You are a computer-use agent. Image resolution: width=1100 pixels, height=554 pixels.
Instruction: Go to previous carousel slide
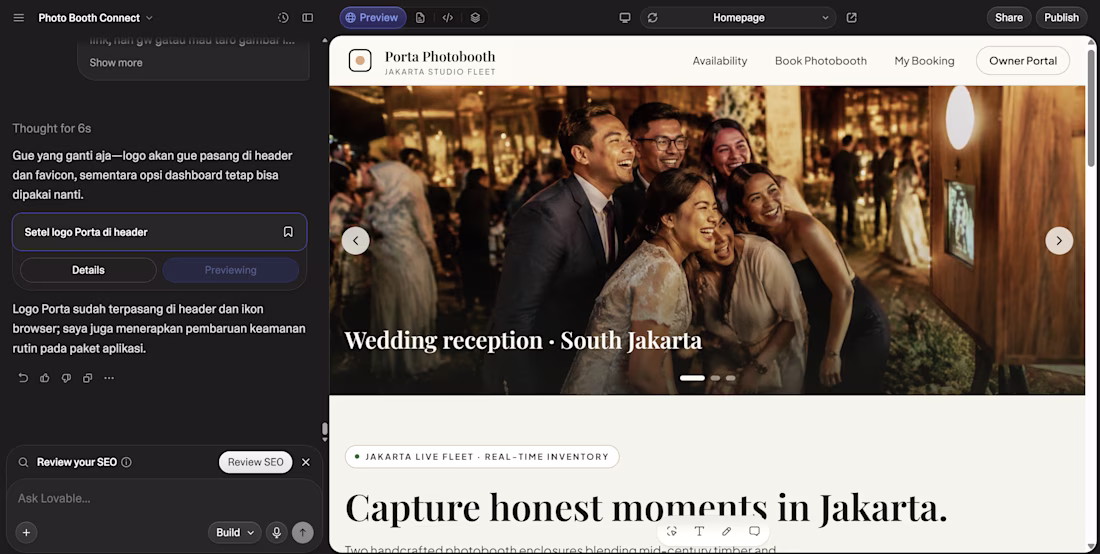point(356,241)
